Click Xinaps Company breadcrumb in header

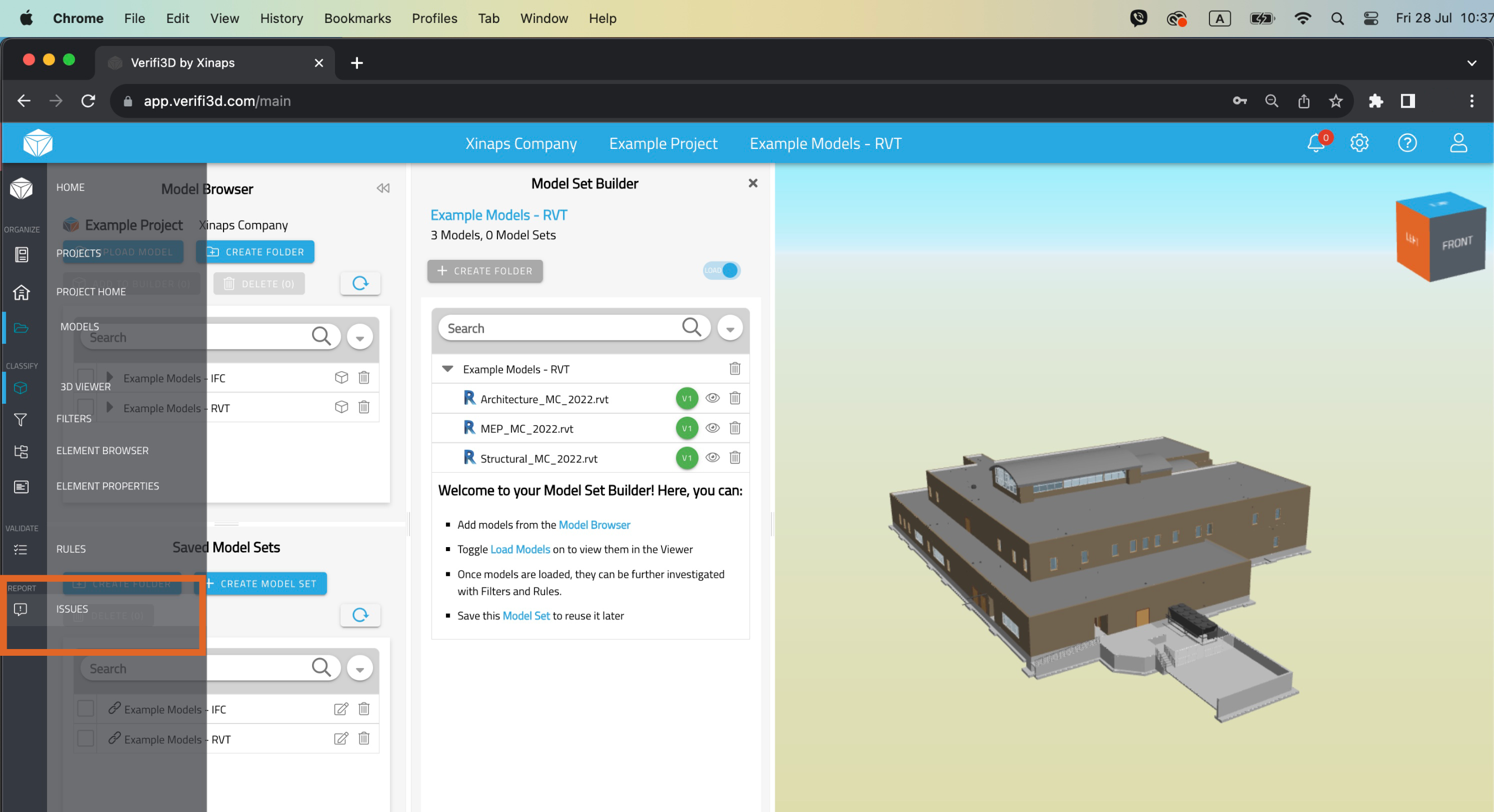[x=521, y=143]
